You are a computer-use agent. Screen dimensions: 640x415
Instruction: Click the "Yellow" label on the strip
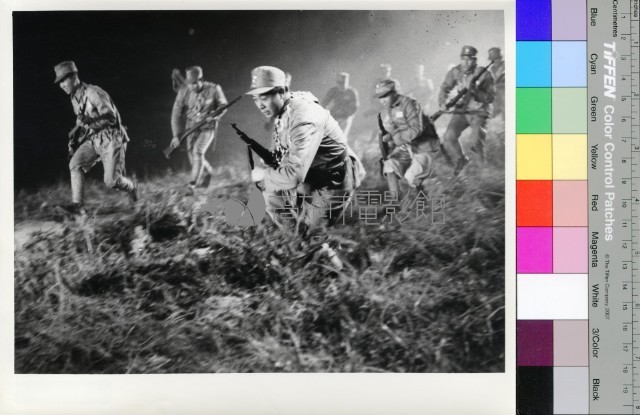[x=595, y=156]
